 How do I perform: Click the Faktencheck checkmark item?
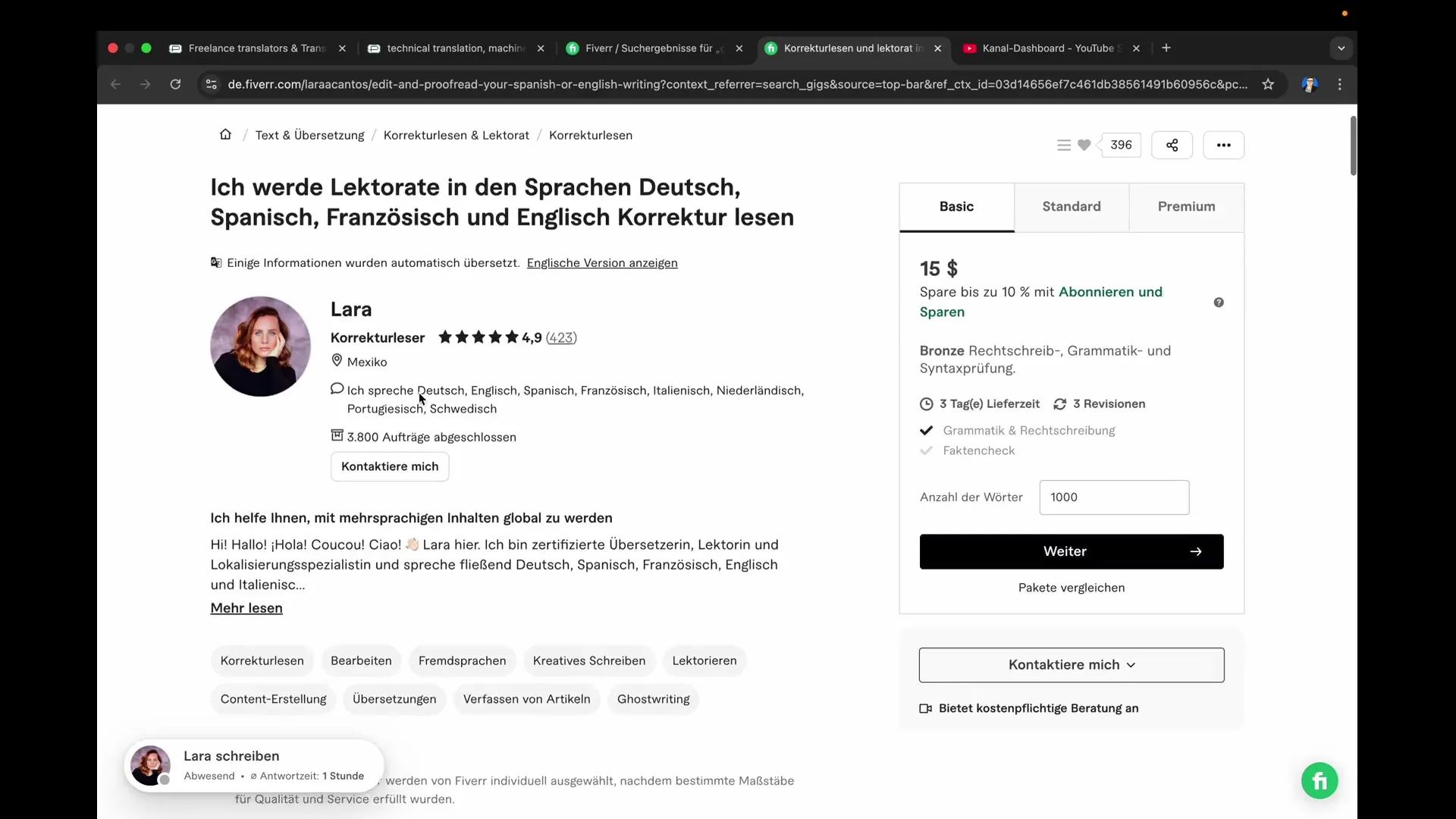[926, 450]
